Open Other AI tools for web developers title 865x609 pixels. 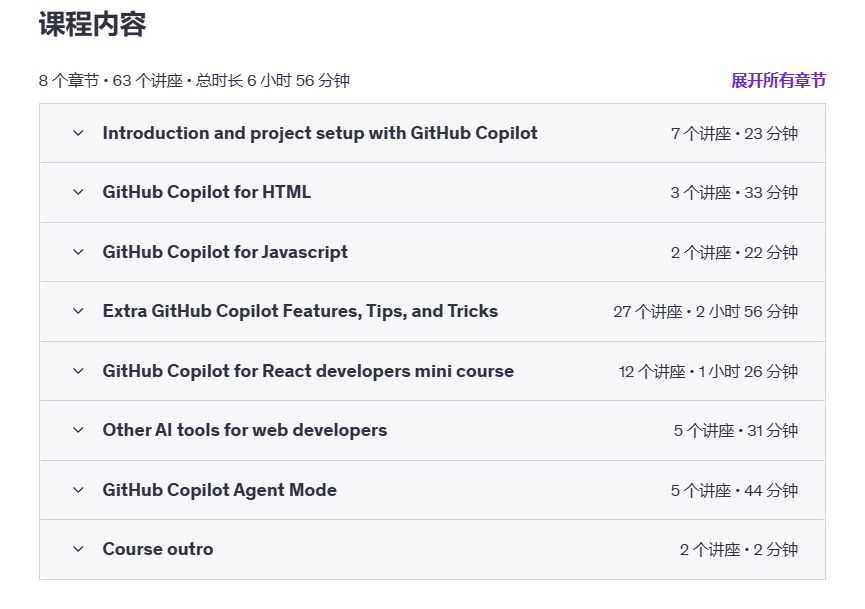[x=245, y=430]
